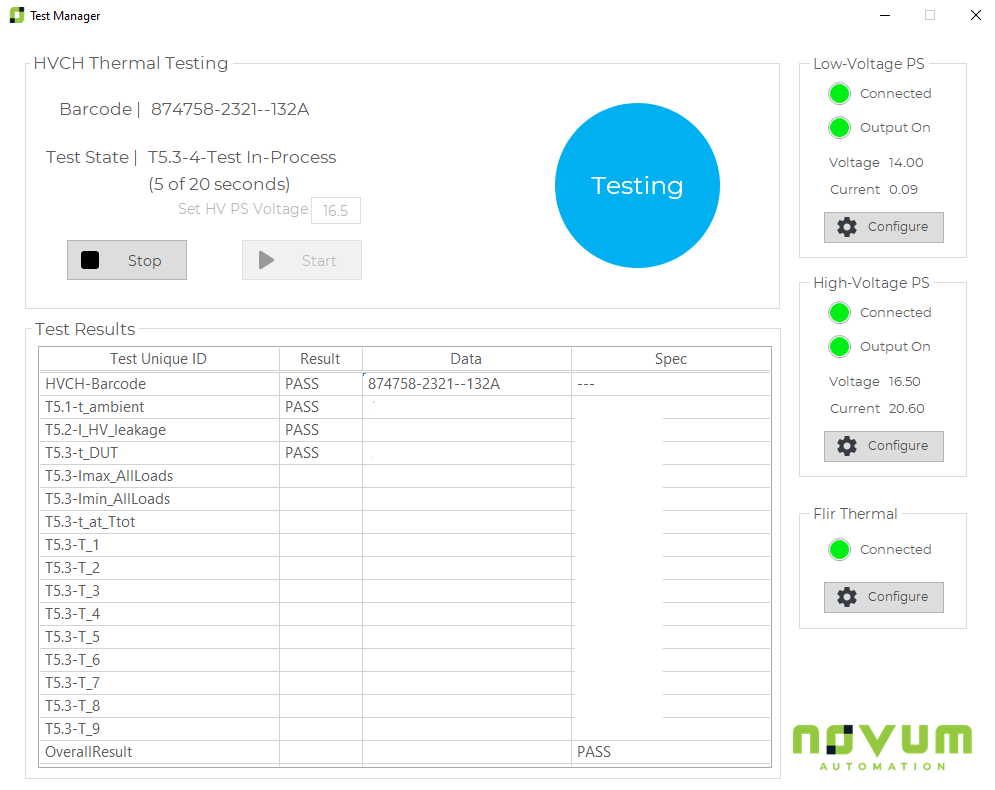Click the Low-Voltage PS current value 0.09
The height and width of the screenshot is (790, 995).
(x=903, y=190)
